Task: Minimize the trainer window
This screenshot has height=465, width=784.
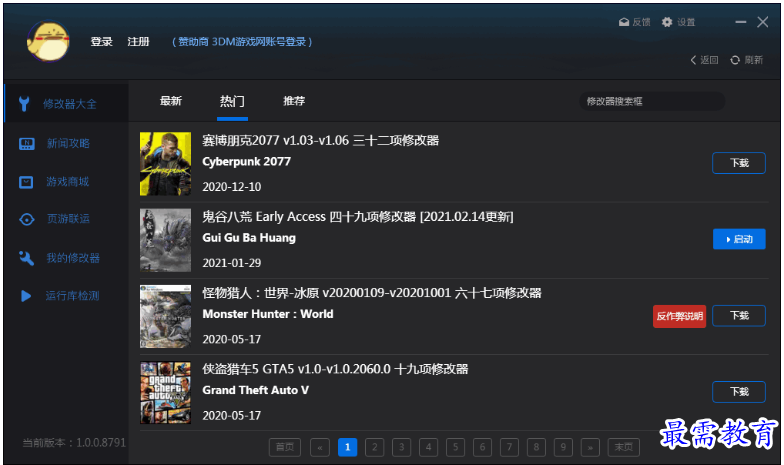Action: 740,22
